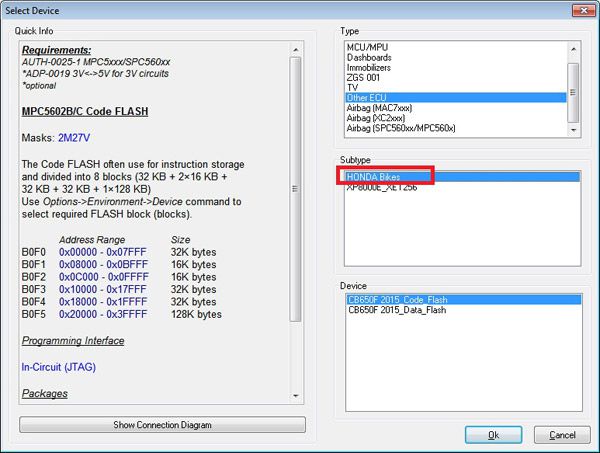Choose Airbag (MAC7xxx) type
This screenshot has width=600, height=453.
(384, 109)
